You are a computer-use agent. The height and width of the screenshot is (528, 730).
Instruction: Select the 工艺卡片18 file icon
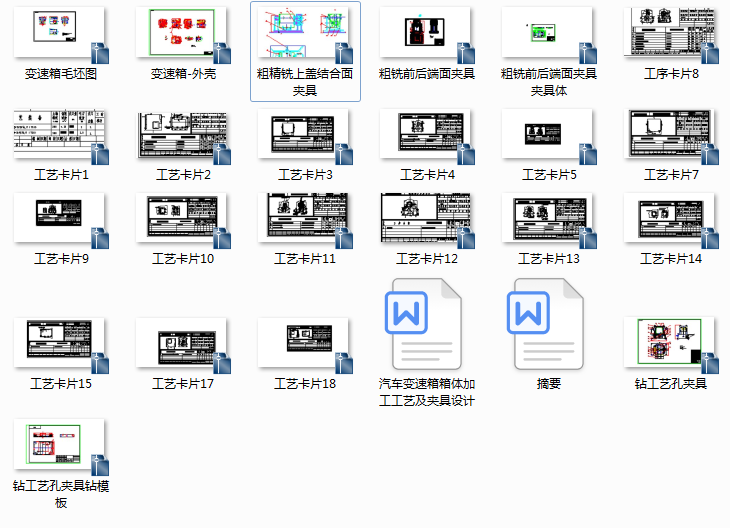304,345
